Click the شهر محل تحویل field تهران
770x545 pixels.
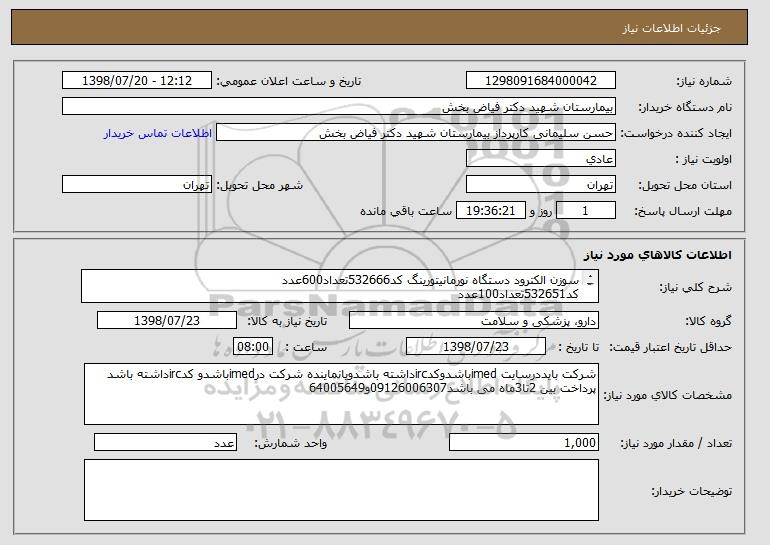pyautogui.click(x=137, y=185)
